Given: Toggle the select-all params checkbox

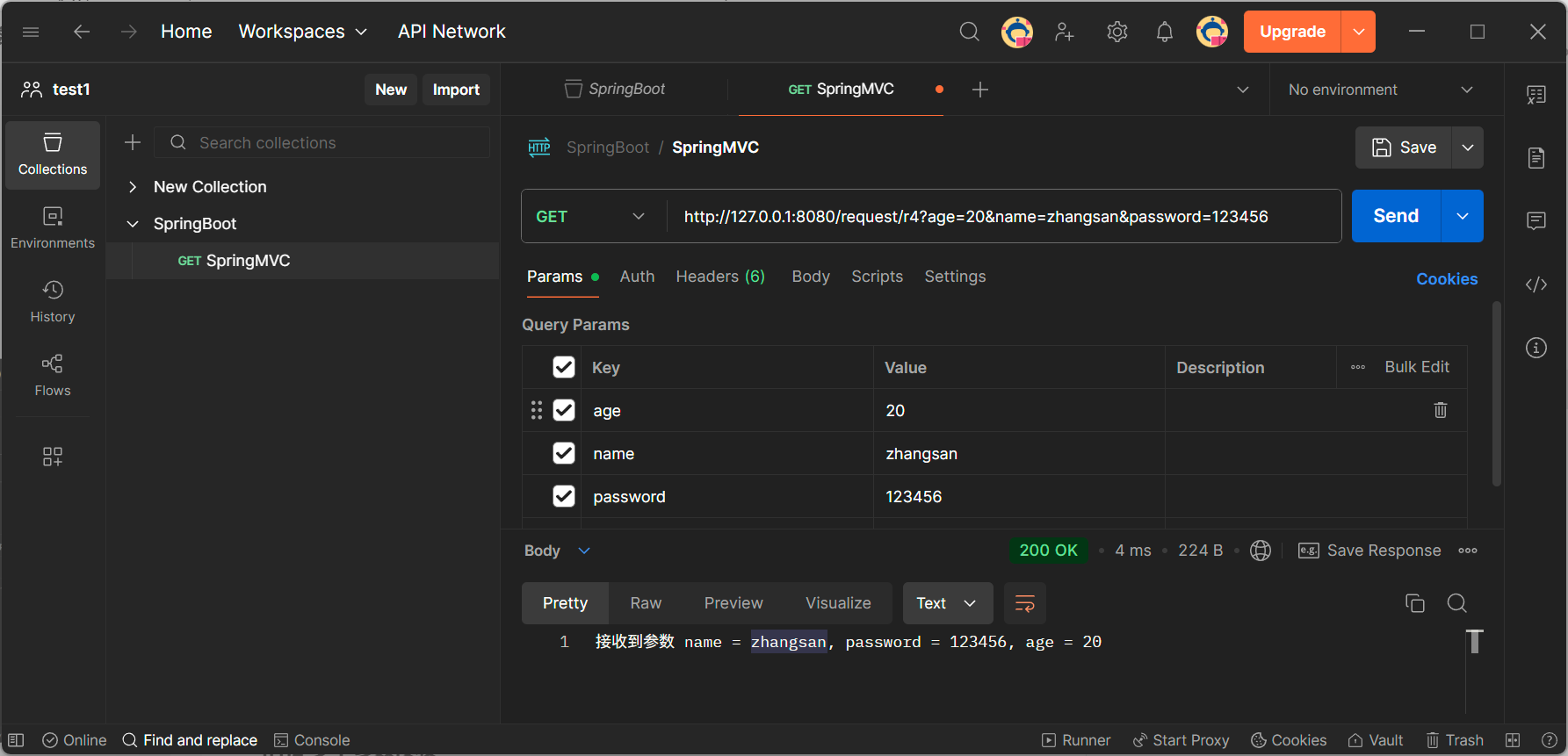Looking at the screenshot, I should 564,367.
